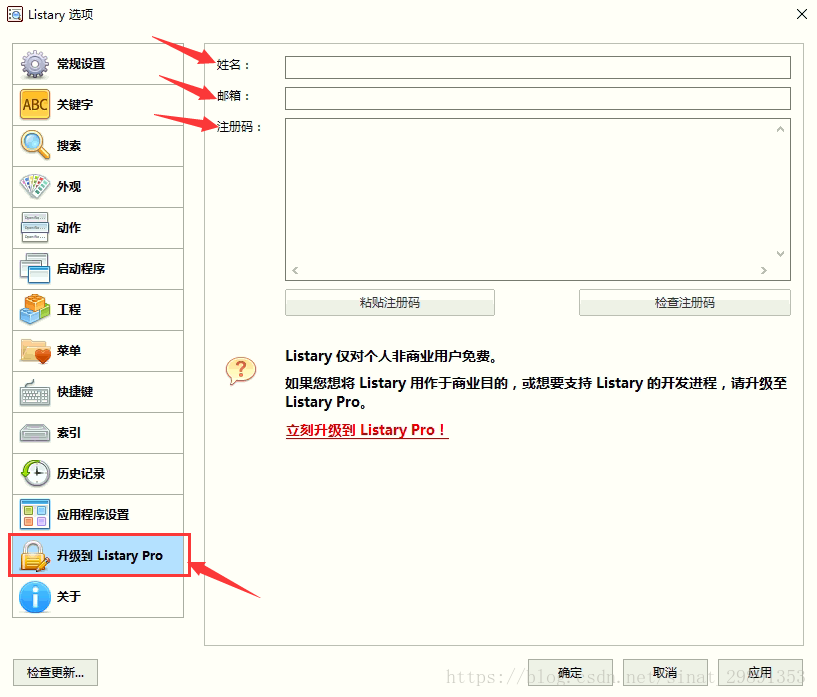Image resolution: width=817 pixels, height=697 pixels.
Task: Select the 升级到 Listary Pro page
Action: click(99, 555)
